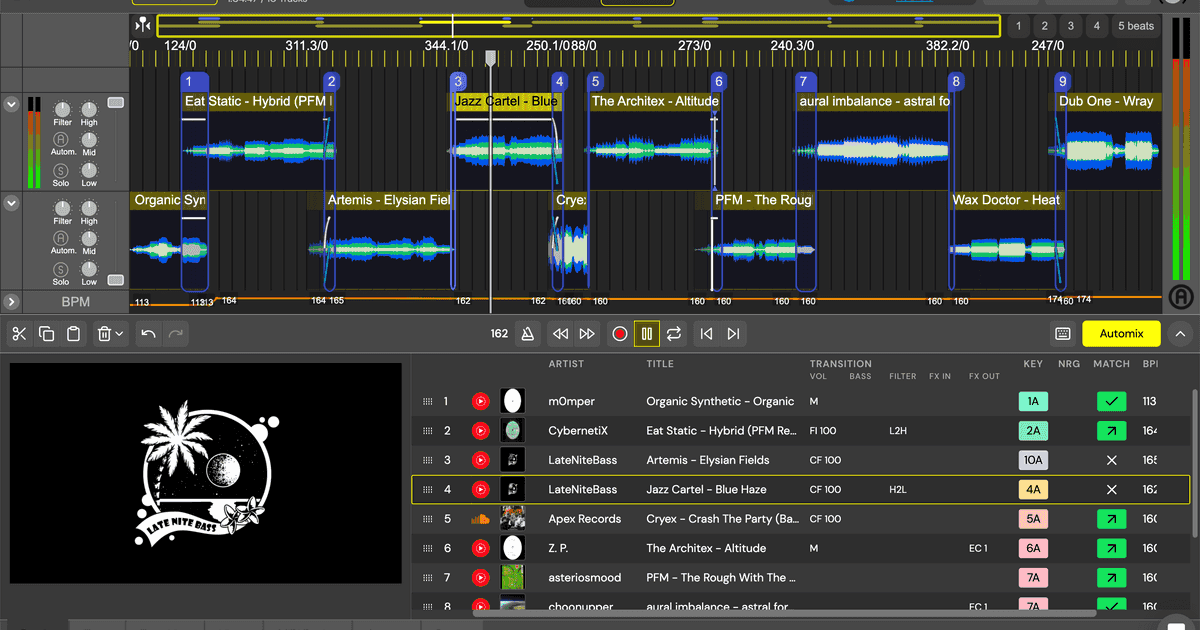This screenshot has height=630, width=1200.
Task: Click the yellow Automix button
Action: click(x=1121, y=334)
